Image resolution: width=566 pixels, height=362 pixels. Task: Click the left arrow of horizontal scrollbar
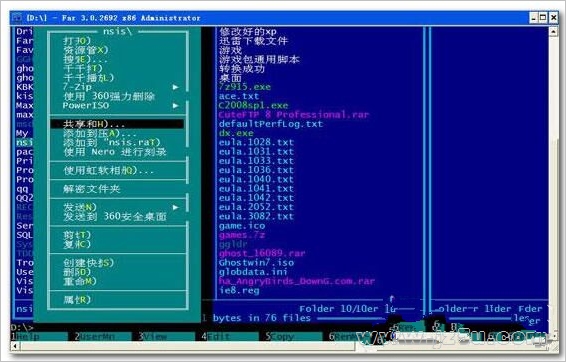tap(15, 346)
